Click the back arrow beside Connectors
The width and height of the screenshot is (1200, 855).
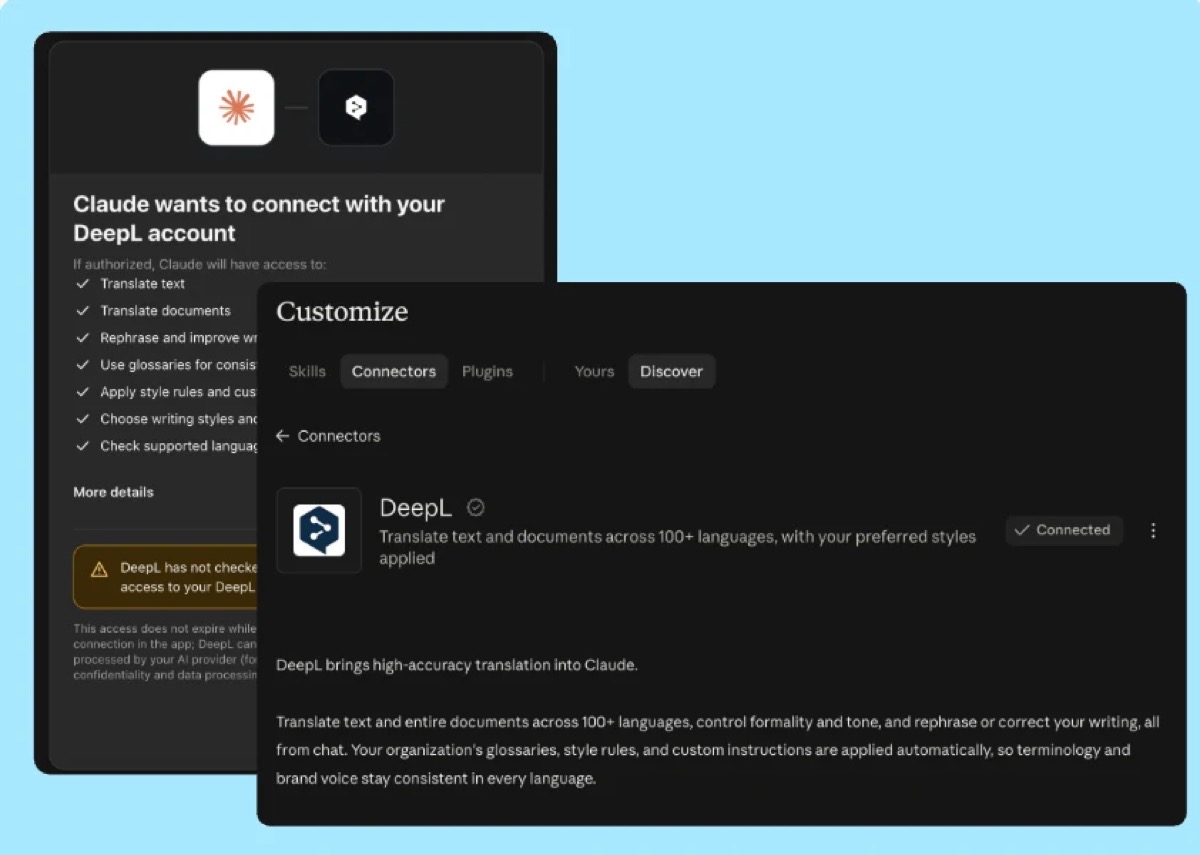point(282,436)
